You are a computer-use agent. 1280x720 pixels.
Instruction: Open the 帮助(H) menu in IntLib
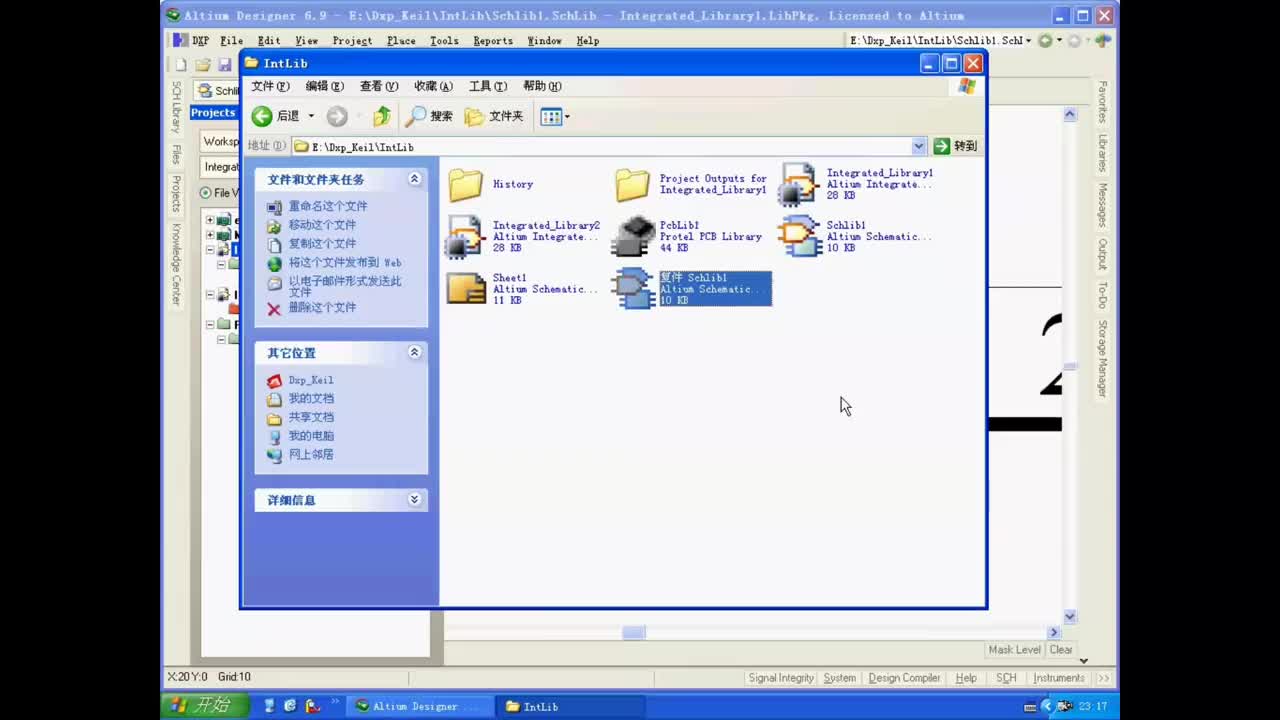pos(541,86)
